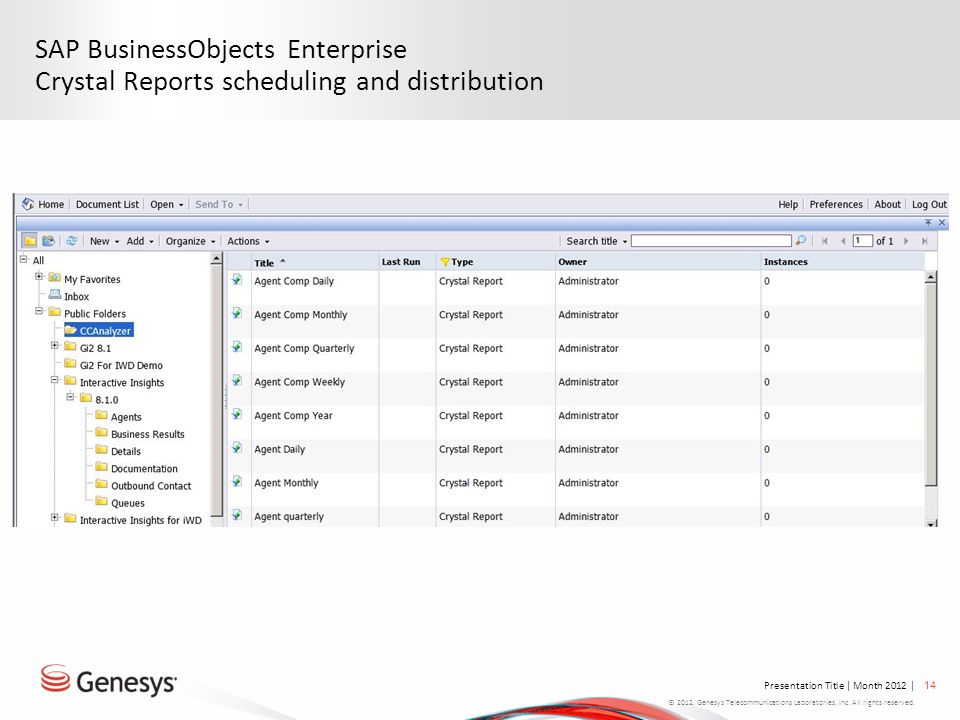Screen dimensions: 960x720
Task: Click the Agent Comp Daily report icon
Action: [x=237, y=280]
